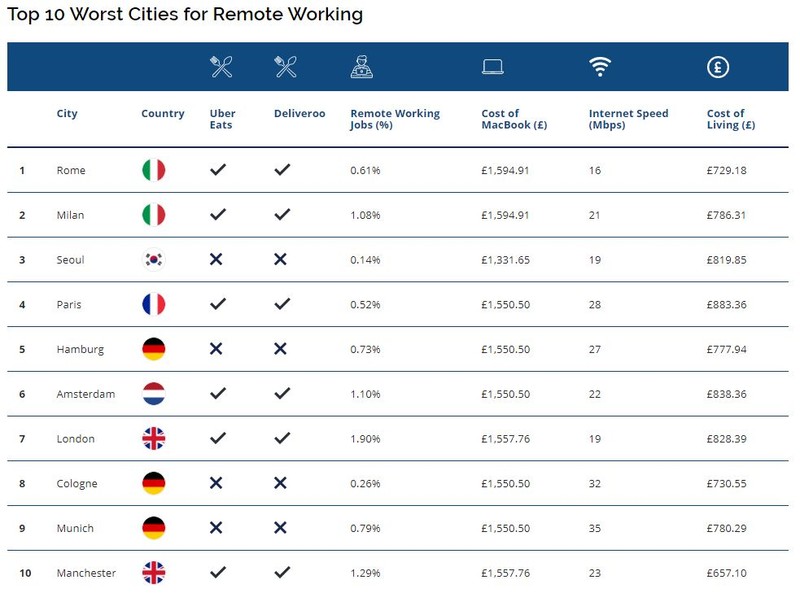
Task: Click the pound sign cost of living icon
Action: [718, 67]
